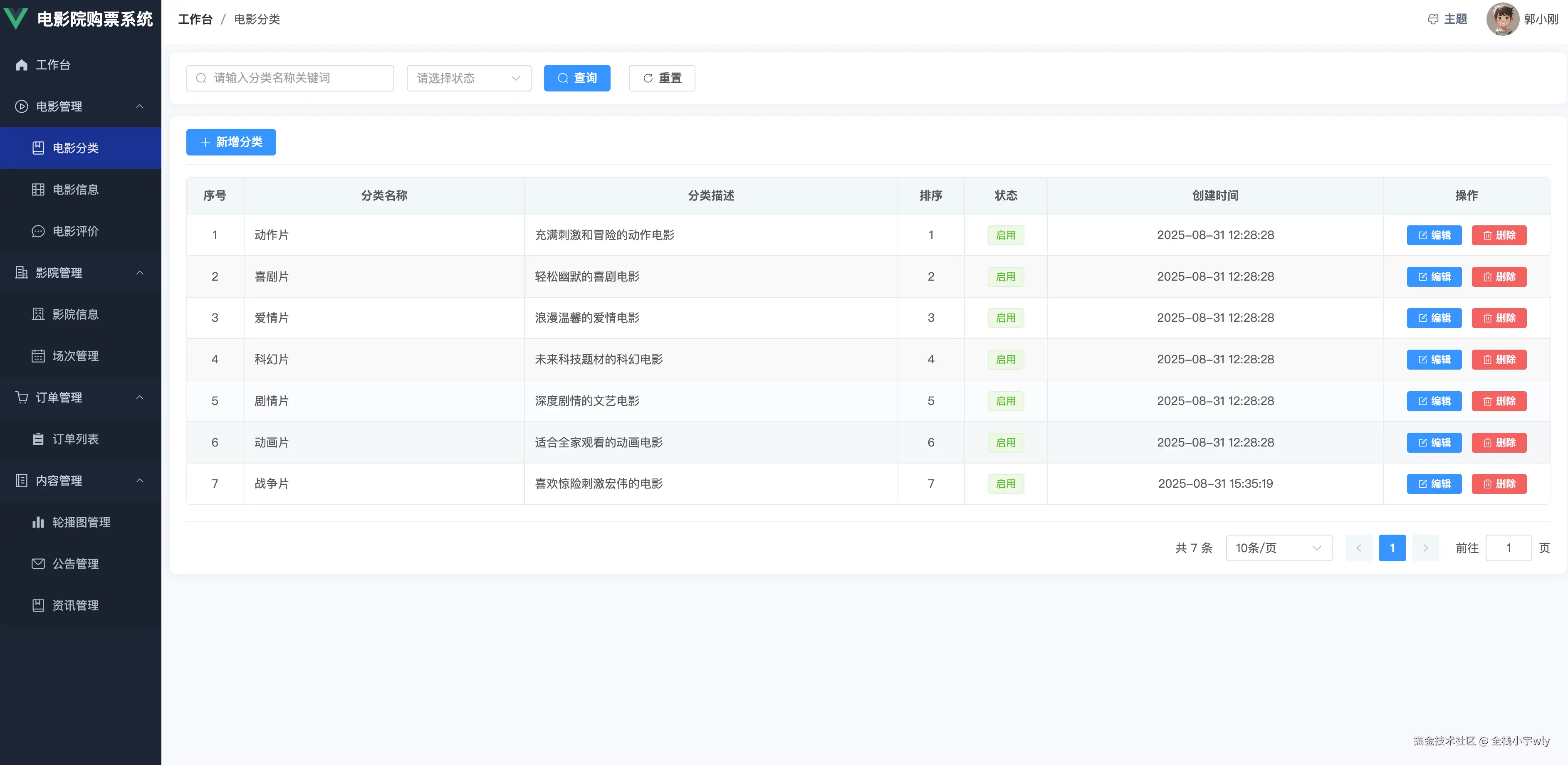Click the 场次管理 calendar icon
The height and width of the screenshot is (765, 1568).
pyautogui.click(x=38, y=356)
